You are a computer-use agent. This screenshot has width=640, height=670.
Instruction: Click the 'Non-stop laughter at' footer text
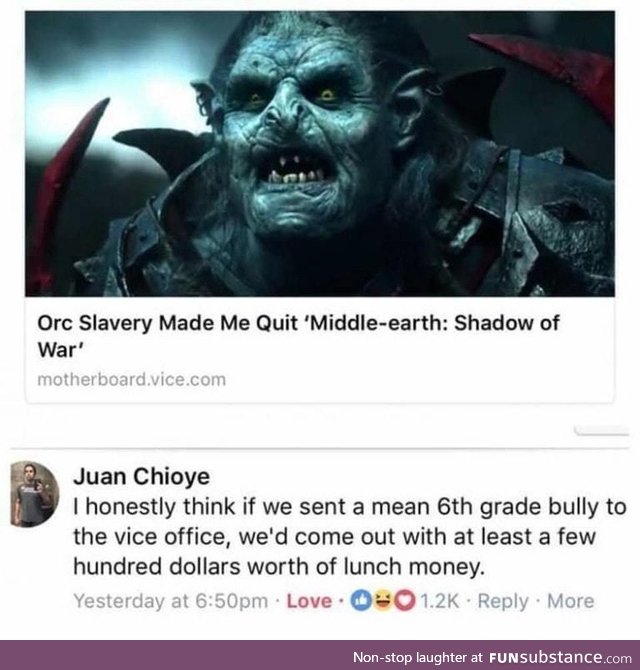click(418, 657)
